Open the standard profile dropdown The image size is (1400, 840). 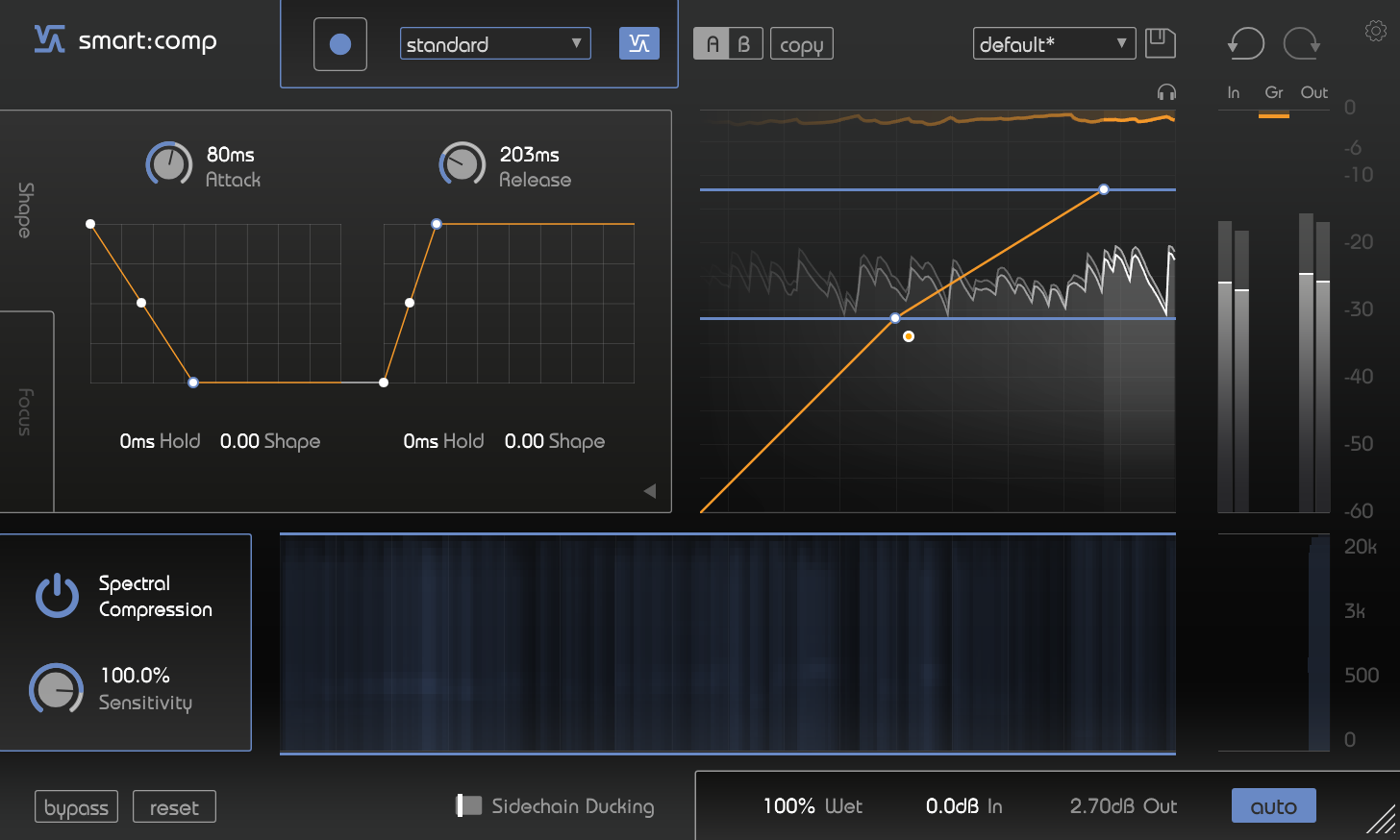(x=495, y=43)
